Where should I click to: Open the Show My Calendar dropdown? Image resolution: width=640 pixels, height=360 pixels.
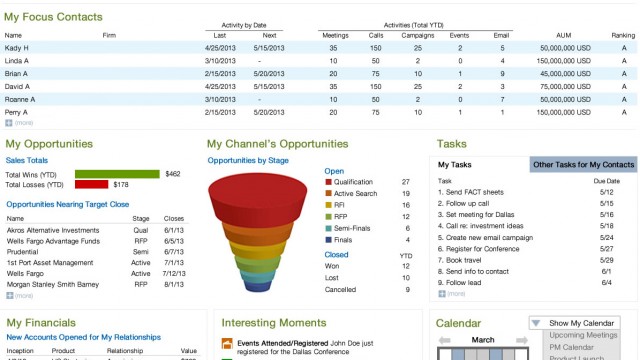point(575,323)
